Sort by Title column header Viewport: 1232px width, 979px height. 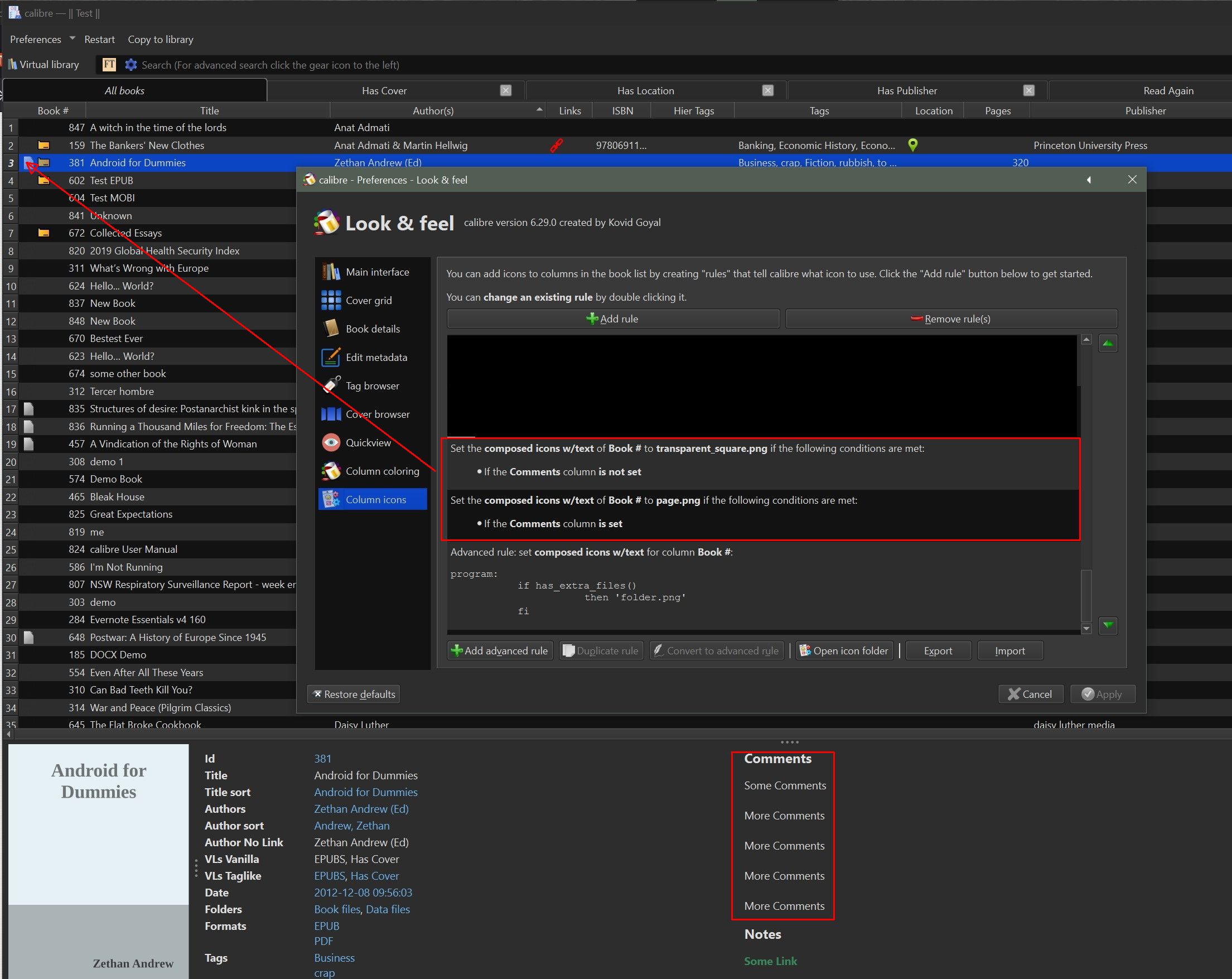[209, 110]
